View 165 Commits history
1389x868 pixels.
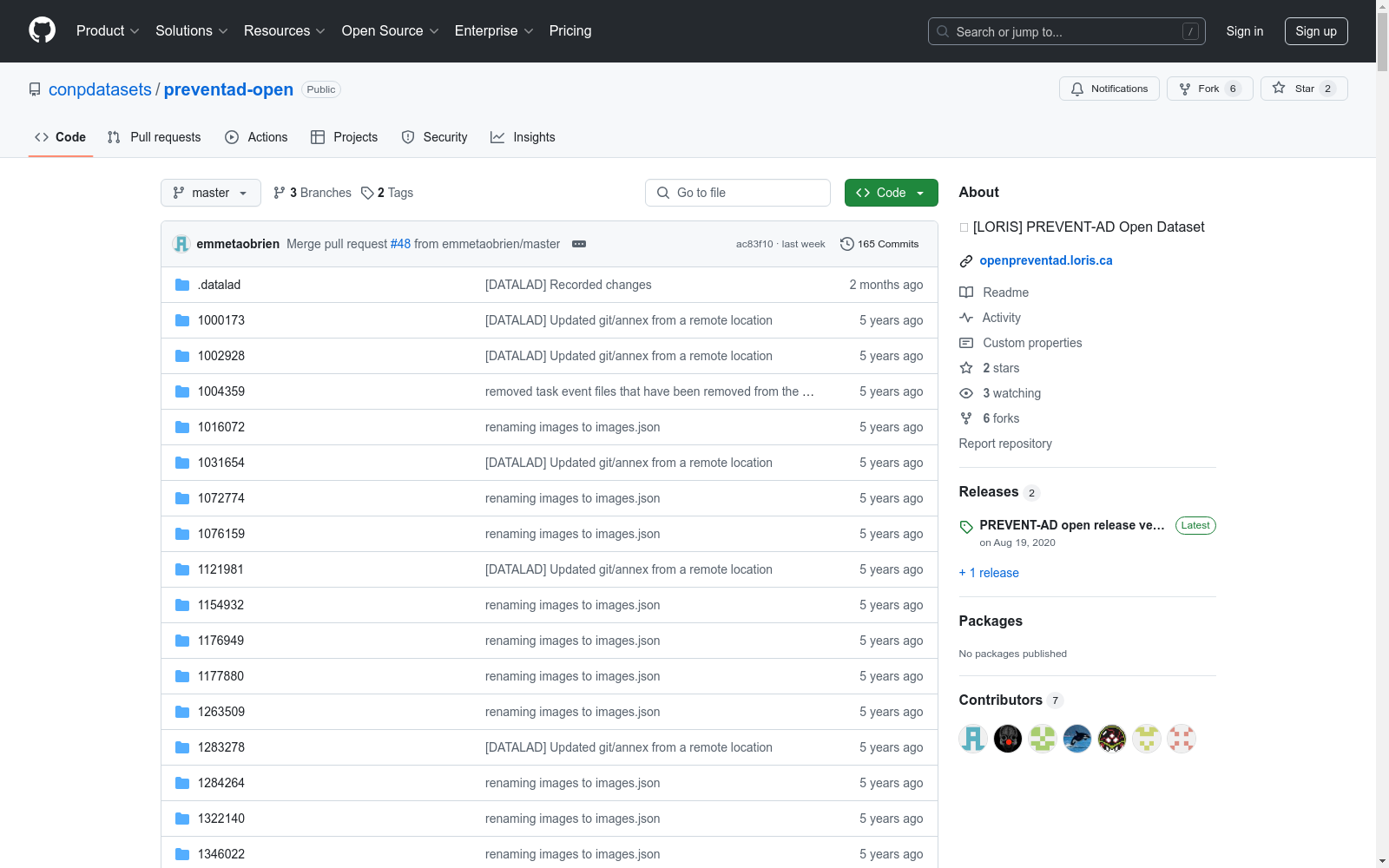coord(879,244)
